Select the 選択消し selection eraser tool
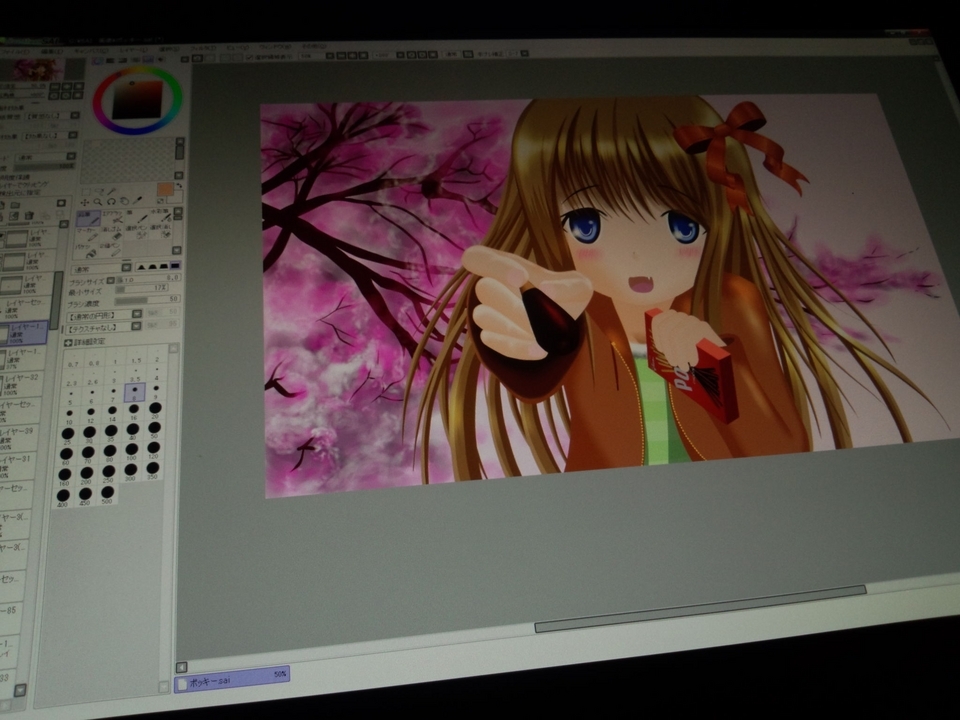 point(160,231)
